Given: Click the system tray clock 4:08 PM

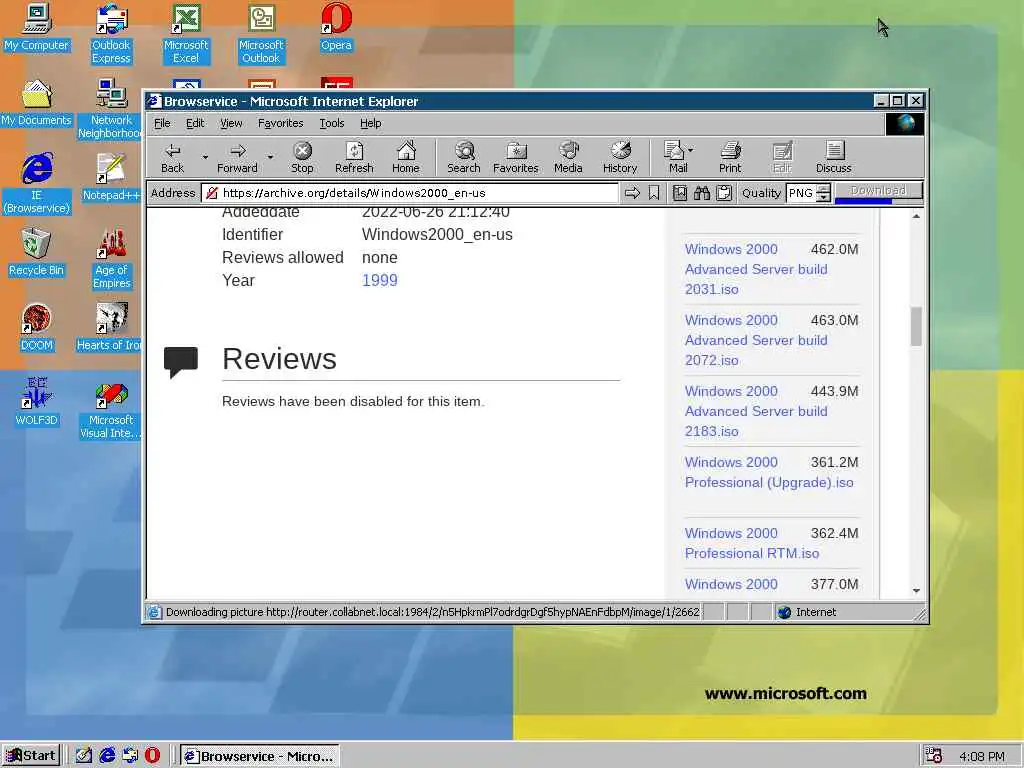Looking at the screenshot, I should tap(982, 756).
